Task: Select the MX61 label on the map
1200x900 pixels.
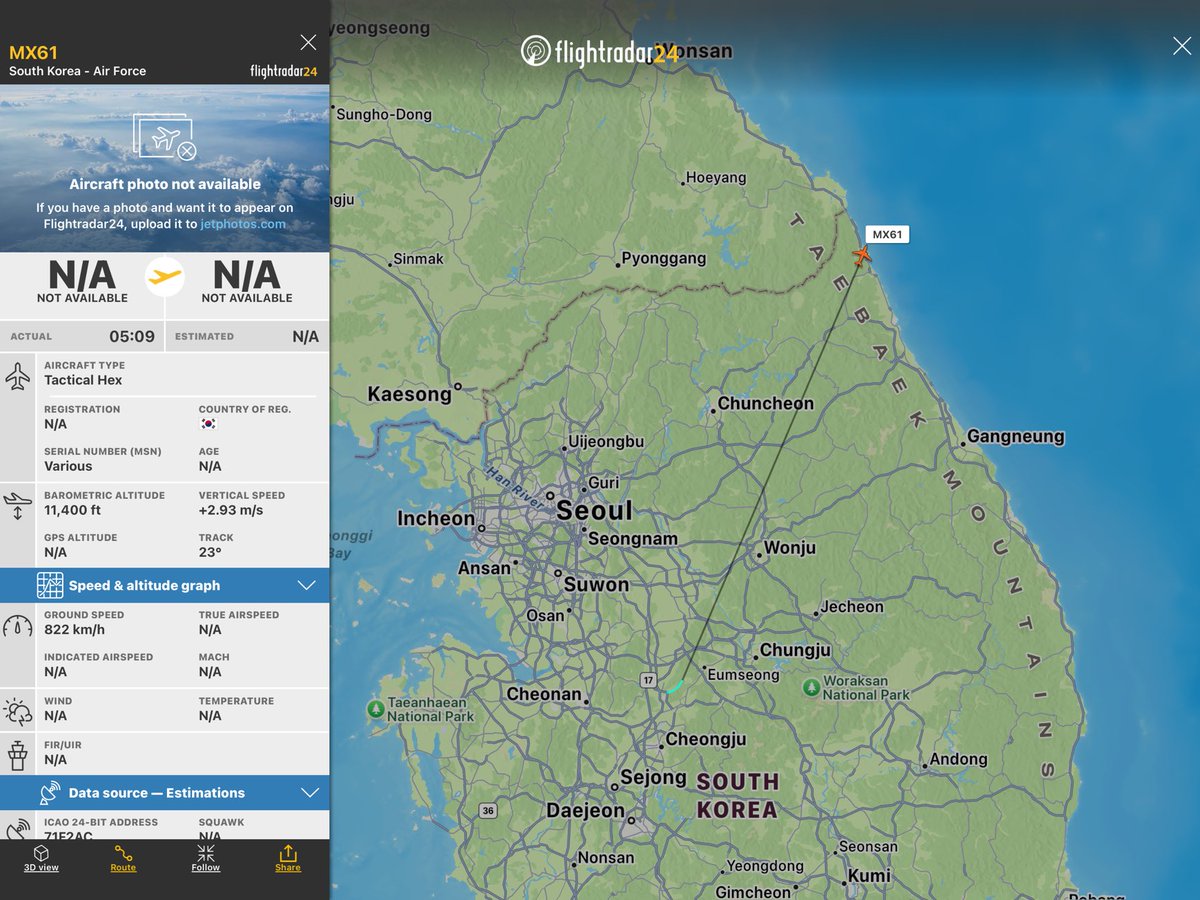Action: pos(887,235)
